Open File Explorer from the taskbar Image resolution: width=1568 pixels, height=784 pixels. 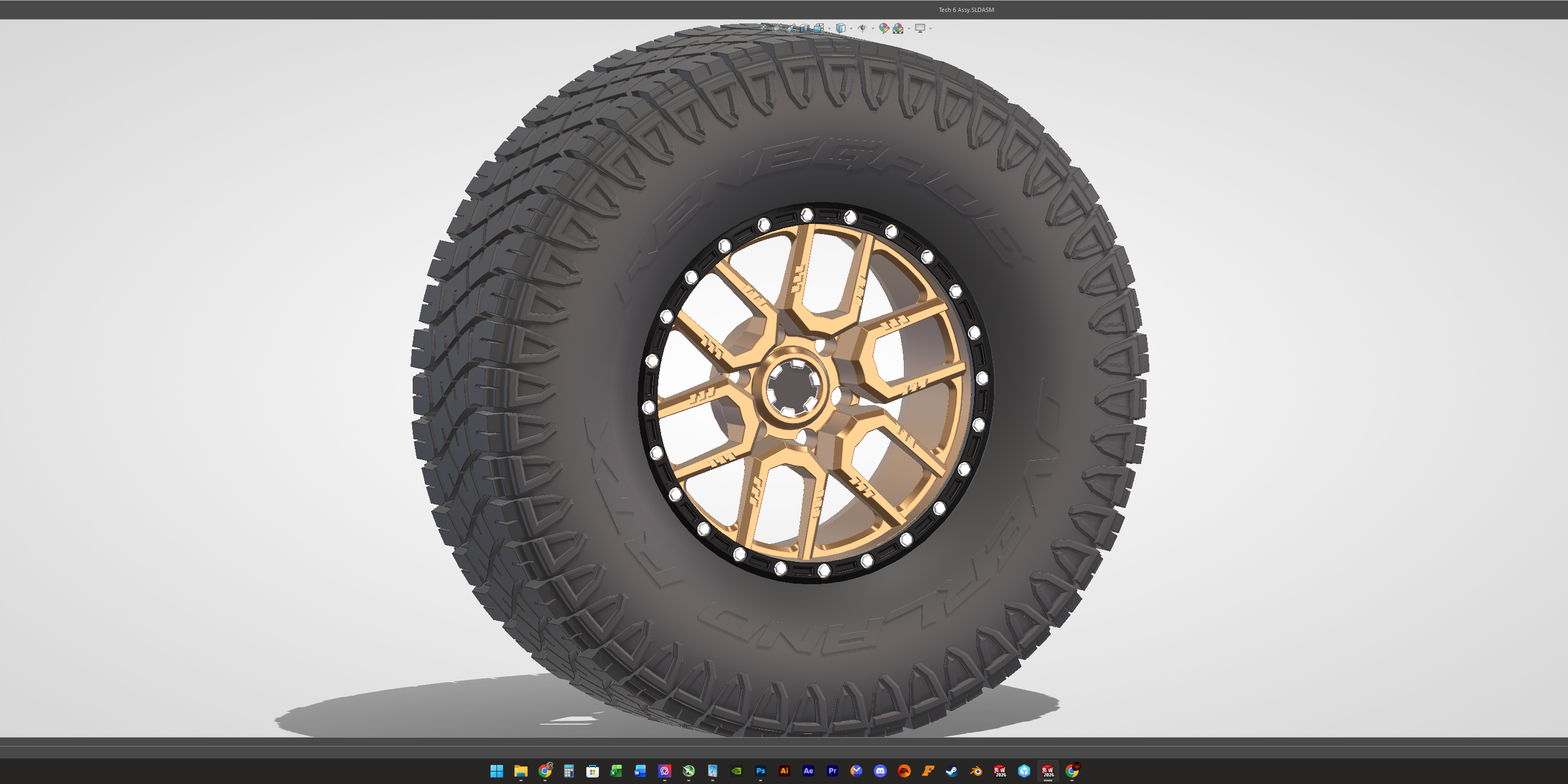[x=521, y=771]
